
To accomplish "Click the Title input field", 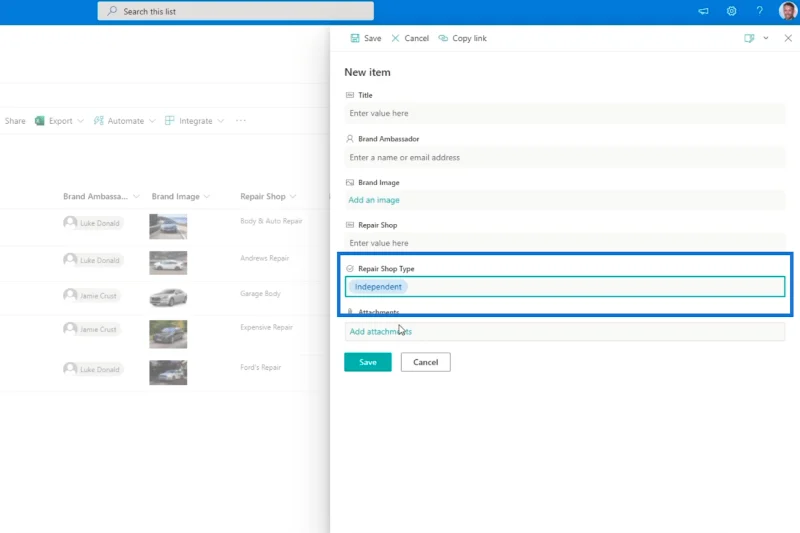I will tap(565, 113).
